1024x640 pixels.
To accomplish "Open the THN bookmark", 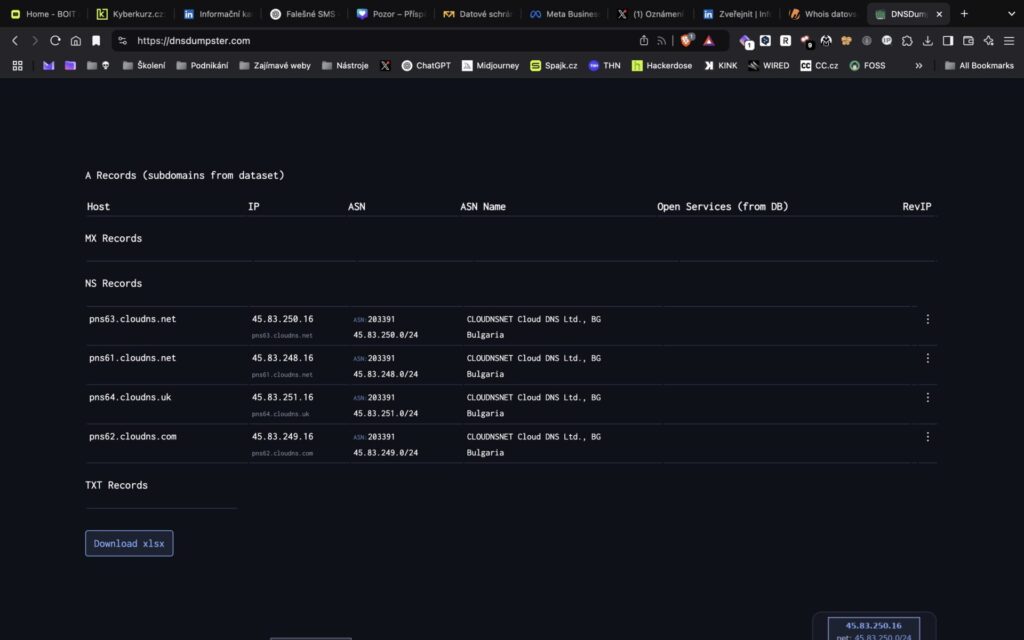I will 604,65.
